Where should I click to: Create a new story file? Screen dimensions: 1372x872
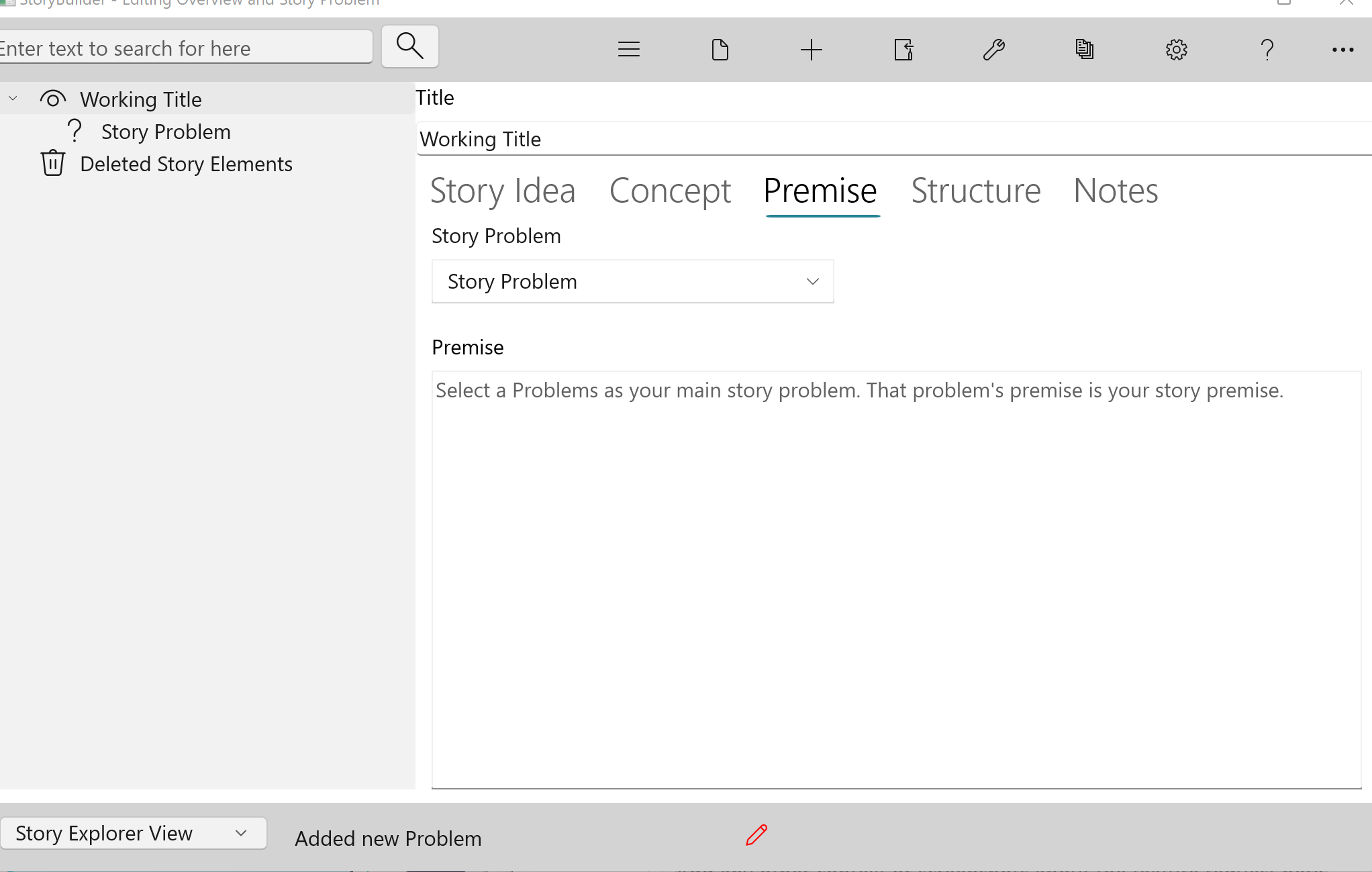(x=720, y=49)
